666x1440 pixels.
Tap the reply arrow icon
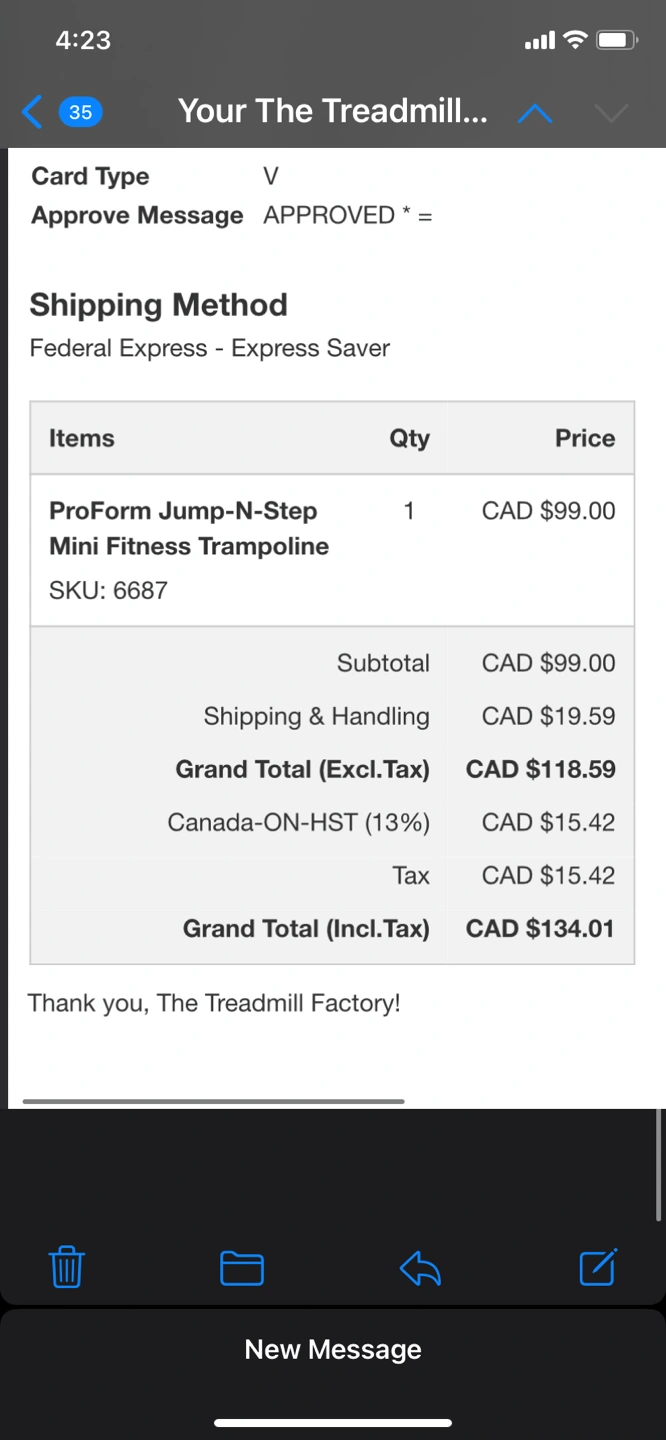tap(420, 1269)
